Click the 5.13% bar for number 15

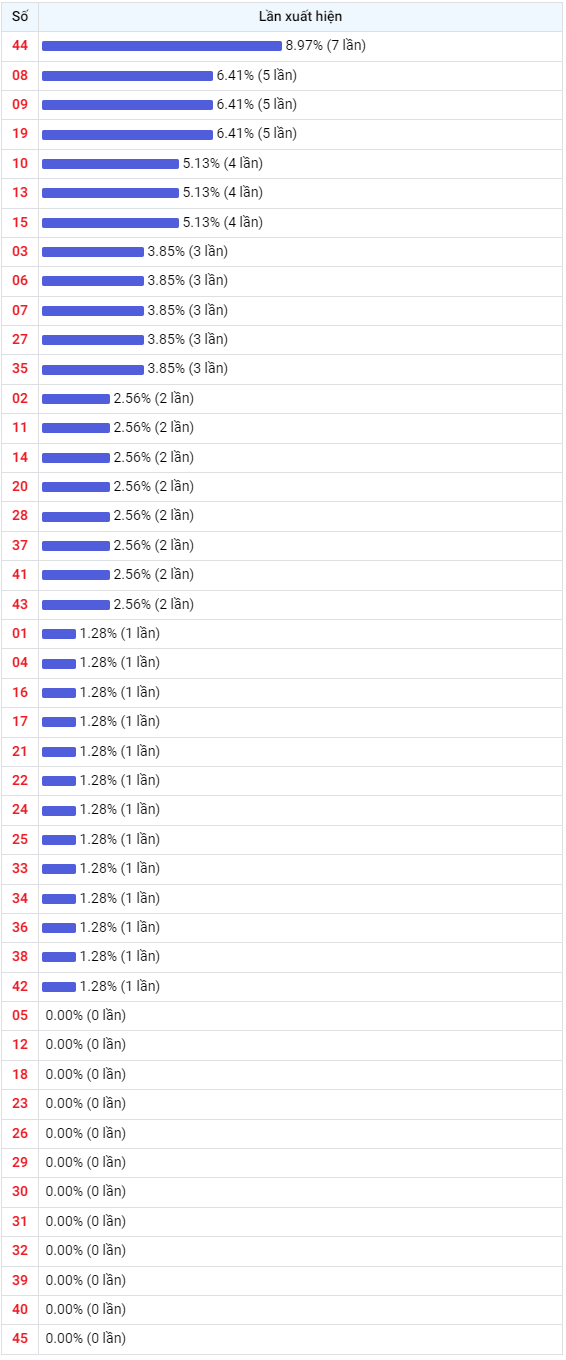tap(110, 222)
